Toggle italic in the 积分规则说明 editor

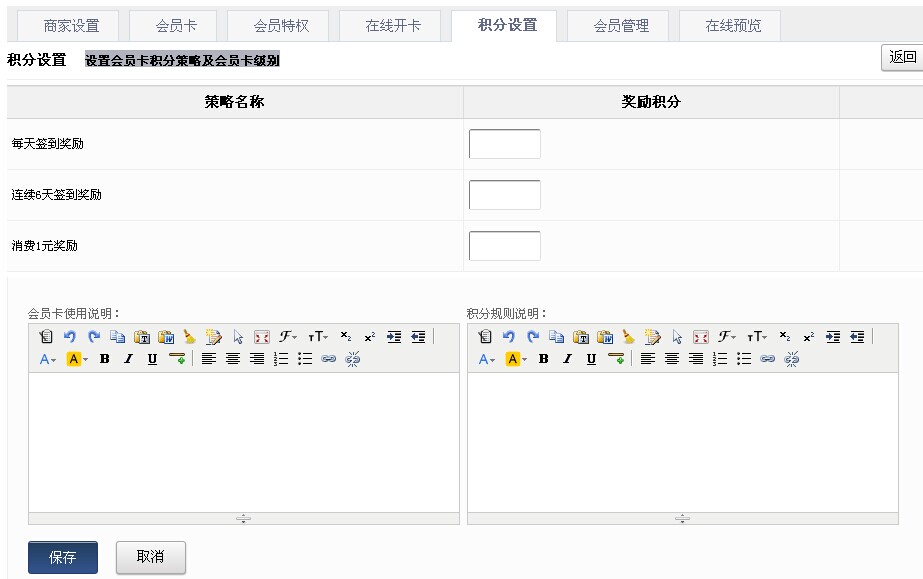(567, 359)
